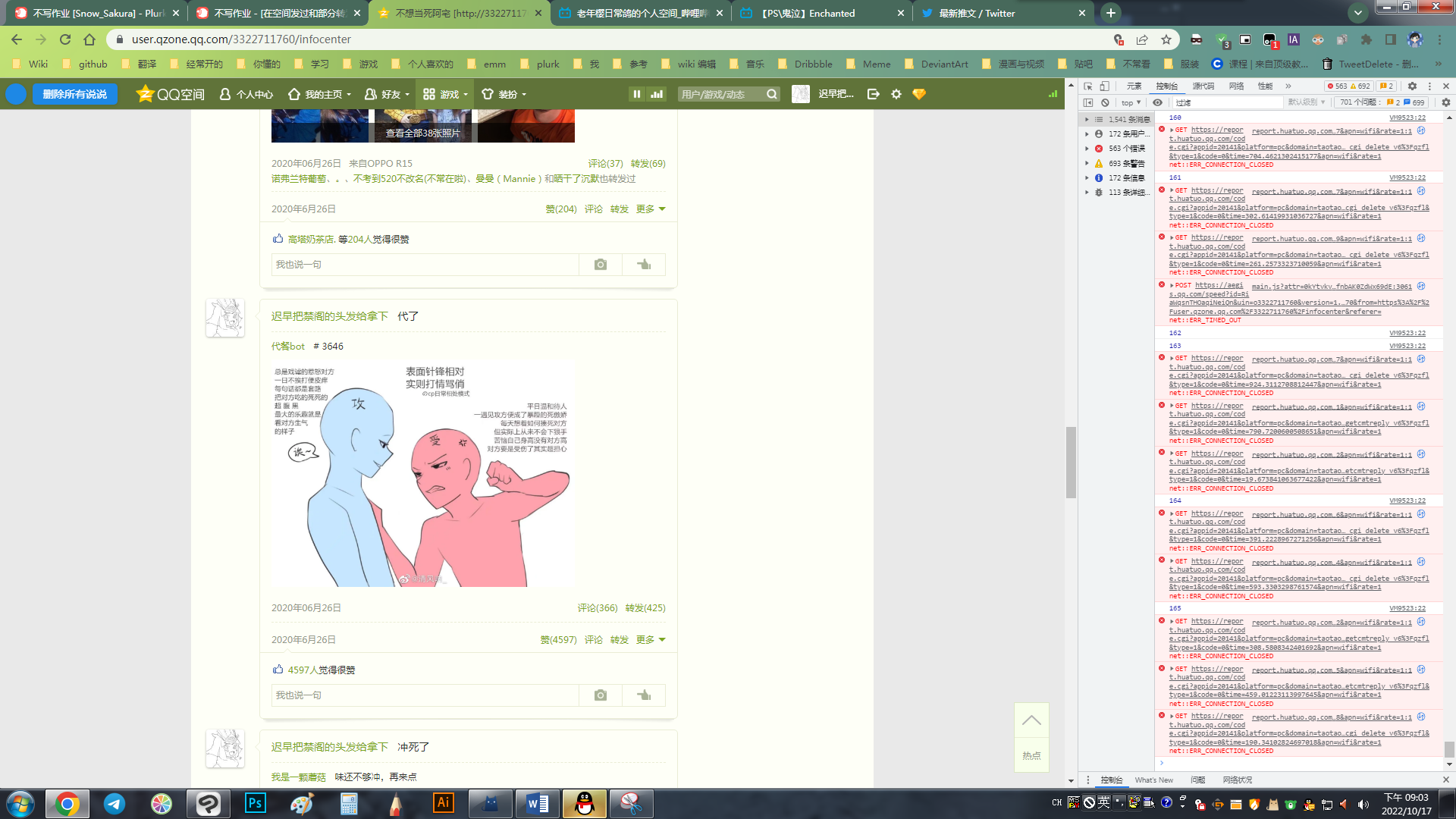Open QQ penguin app in taskbar
The height and width of the screenshot is (819, 1456).
(x=585, y=803)
